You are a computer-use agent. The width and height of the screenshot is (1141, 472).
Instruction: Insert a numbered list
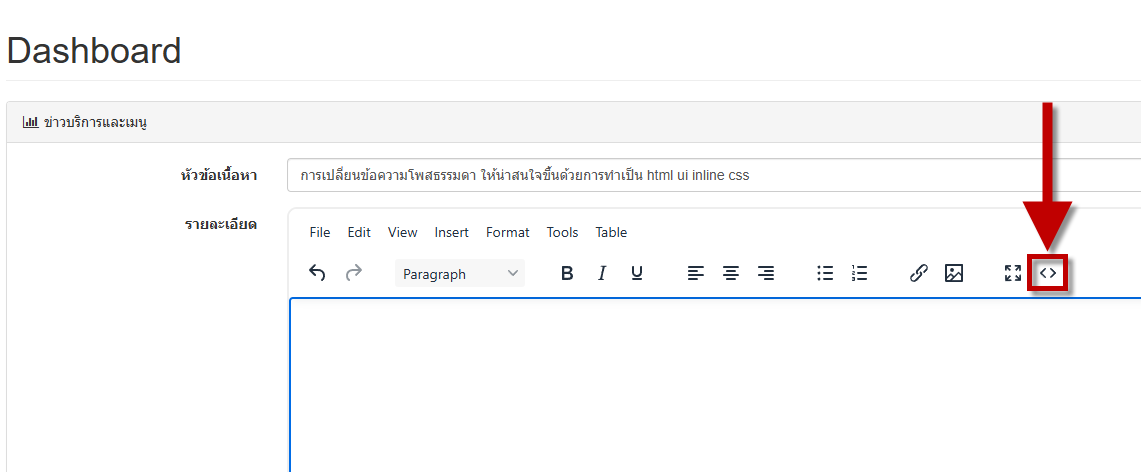coord(859,273)
